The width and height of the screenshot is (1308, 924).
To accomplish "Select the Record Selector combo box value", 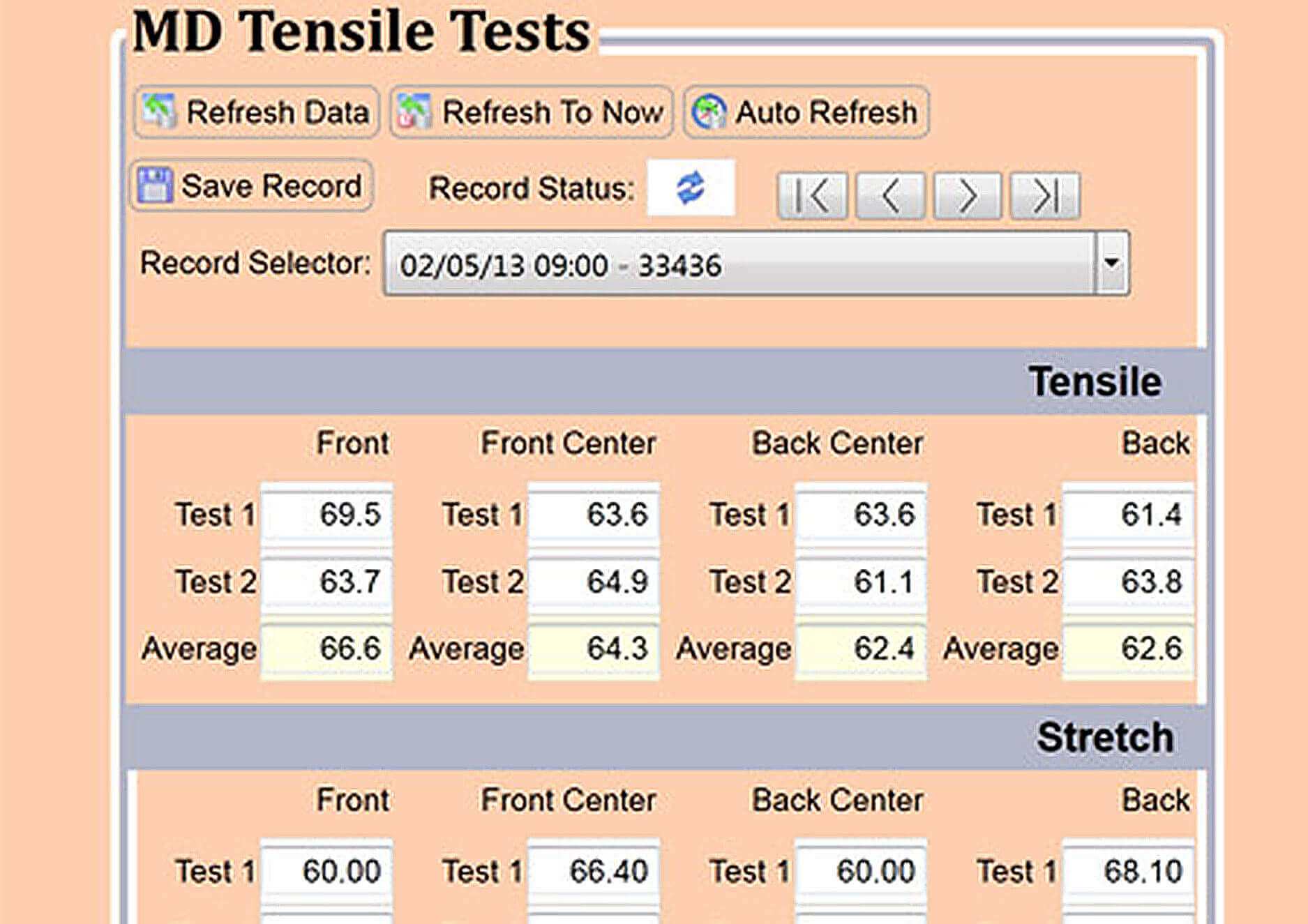I will [x=739, y=264].
